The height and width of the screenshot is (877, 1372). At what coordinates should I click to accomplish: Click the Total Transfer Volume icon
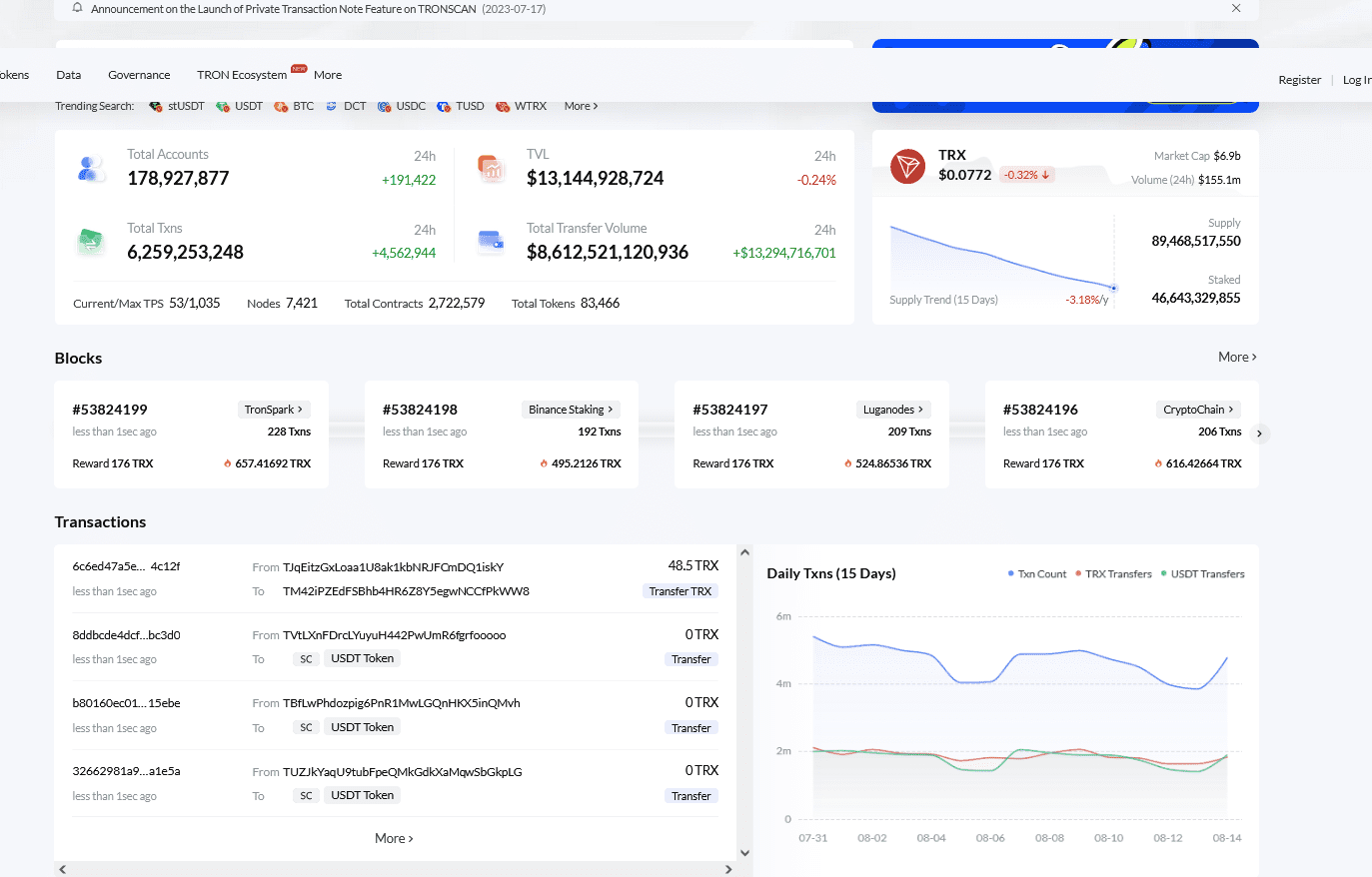(491, 241)
